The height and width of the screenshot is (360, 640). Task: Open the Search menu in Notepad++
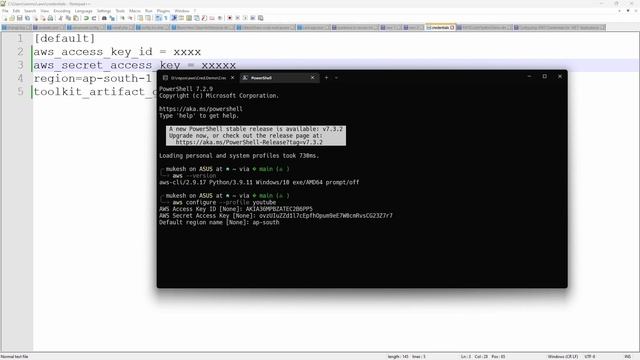(30, 11)
